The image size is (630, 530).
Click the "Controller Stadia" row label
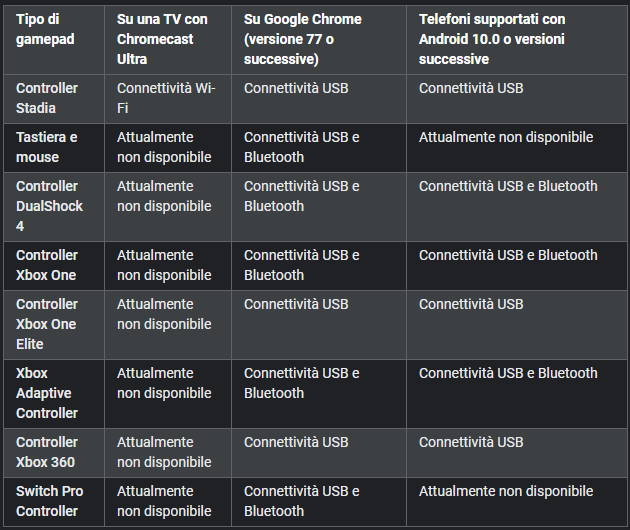coord(47,98)
